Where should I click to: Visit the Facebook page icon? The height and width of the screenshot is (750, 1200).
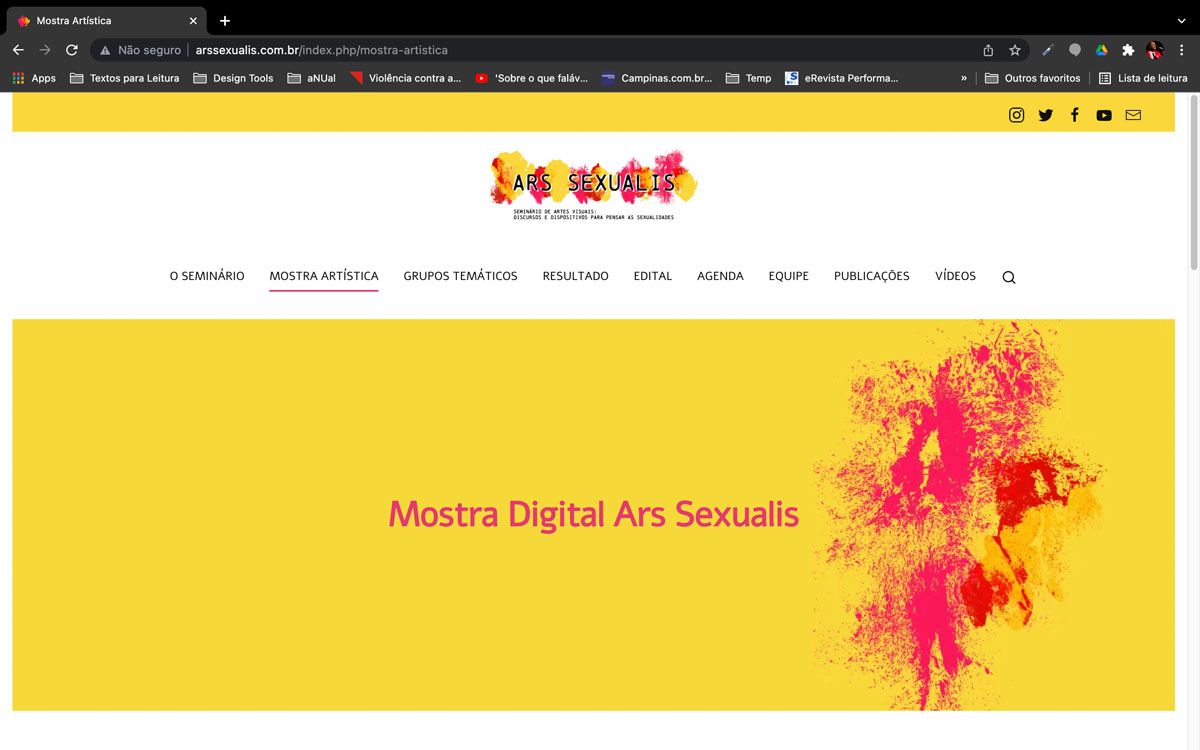tap(1074, 115)
